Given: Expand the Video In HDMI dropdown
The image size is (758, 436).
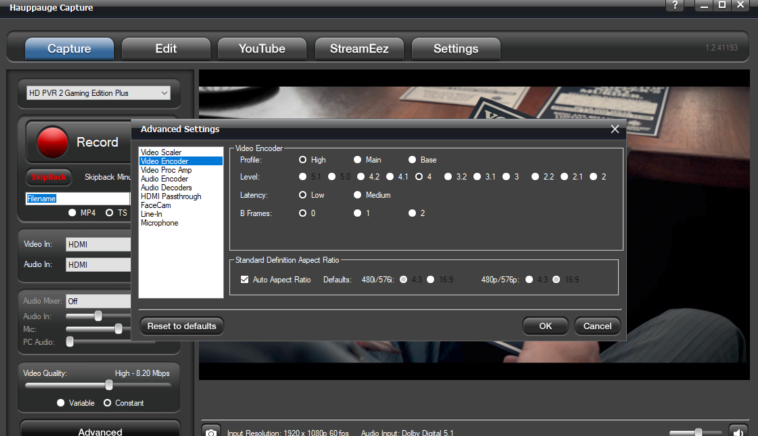Looking at the screenshot, I should tap(98, 244).
